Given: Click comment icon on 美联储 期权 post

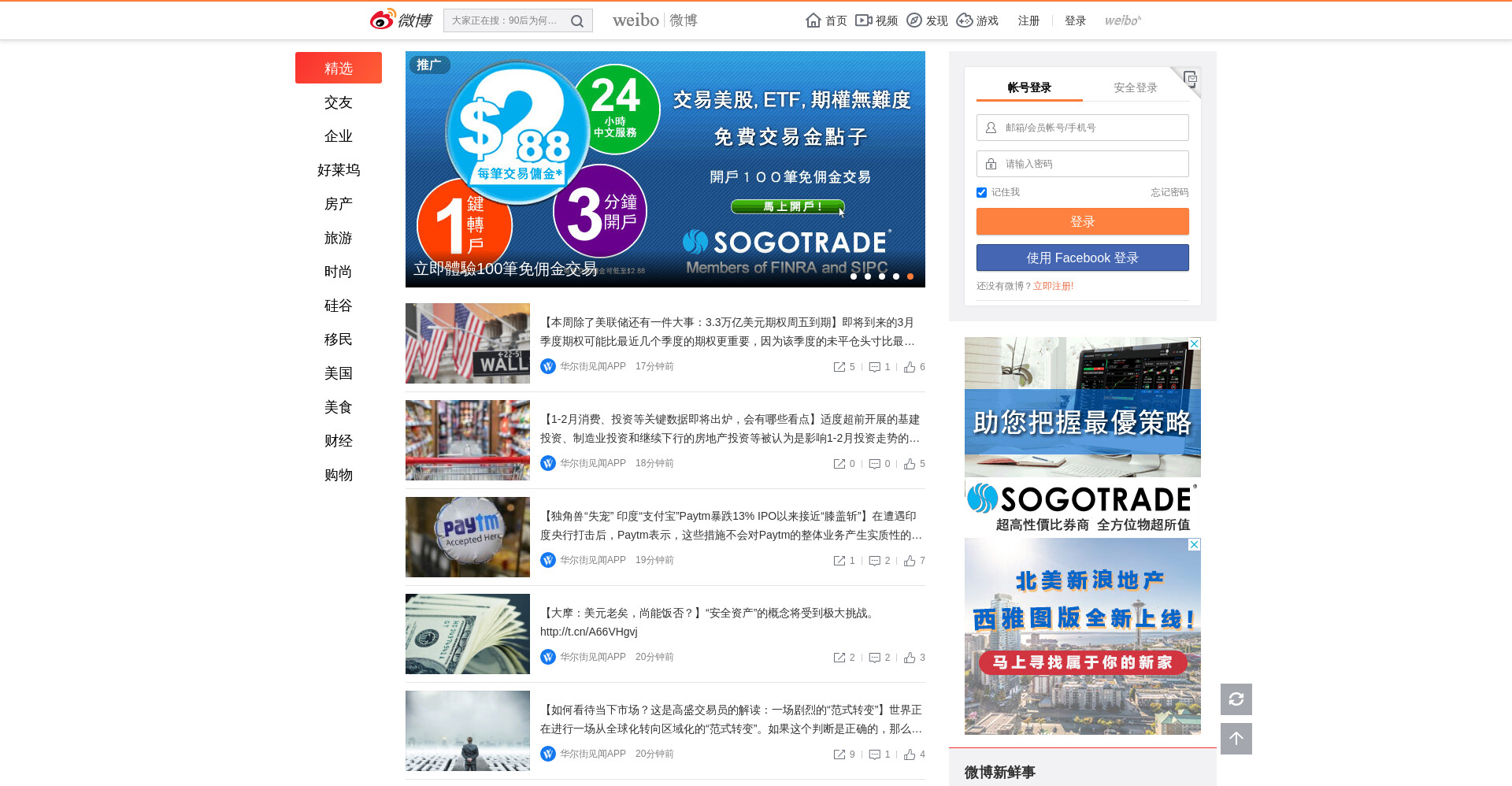Looking at the screenshot, I should [874, 367].
